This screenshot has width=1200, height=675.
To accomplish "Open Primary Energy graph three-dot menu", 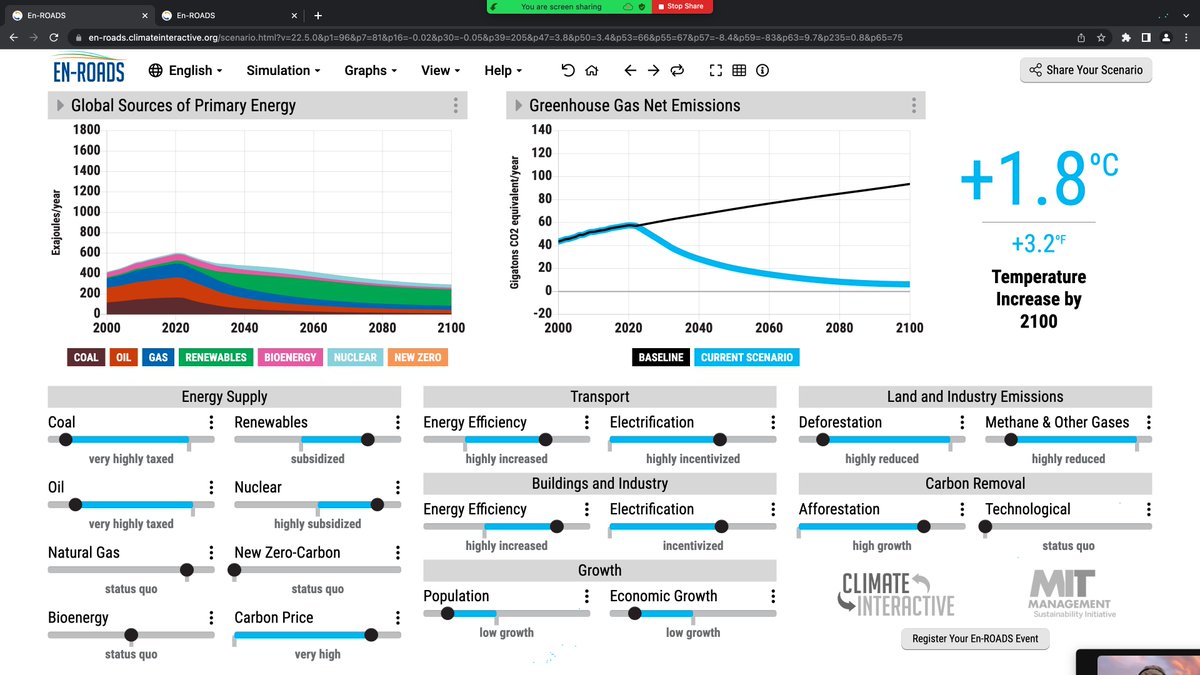I will click(x=456, y=106).
